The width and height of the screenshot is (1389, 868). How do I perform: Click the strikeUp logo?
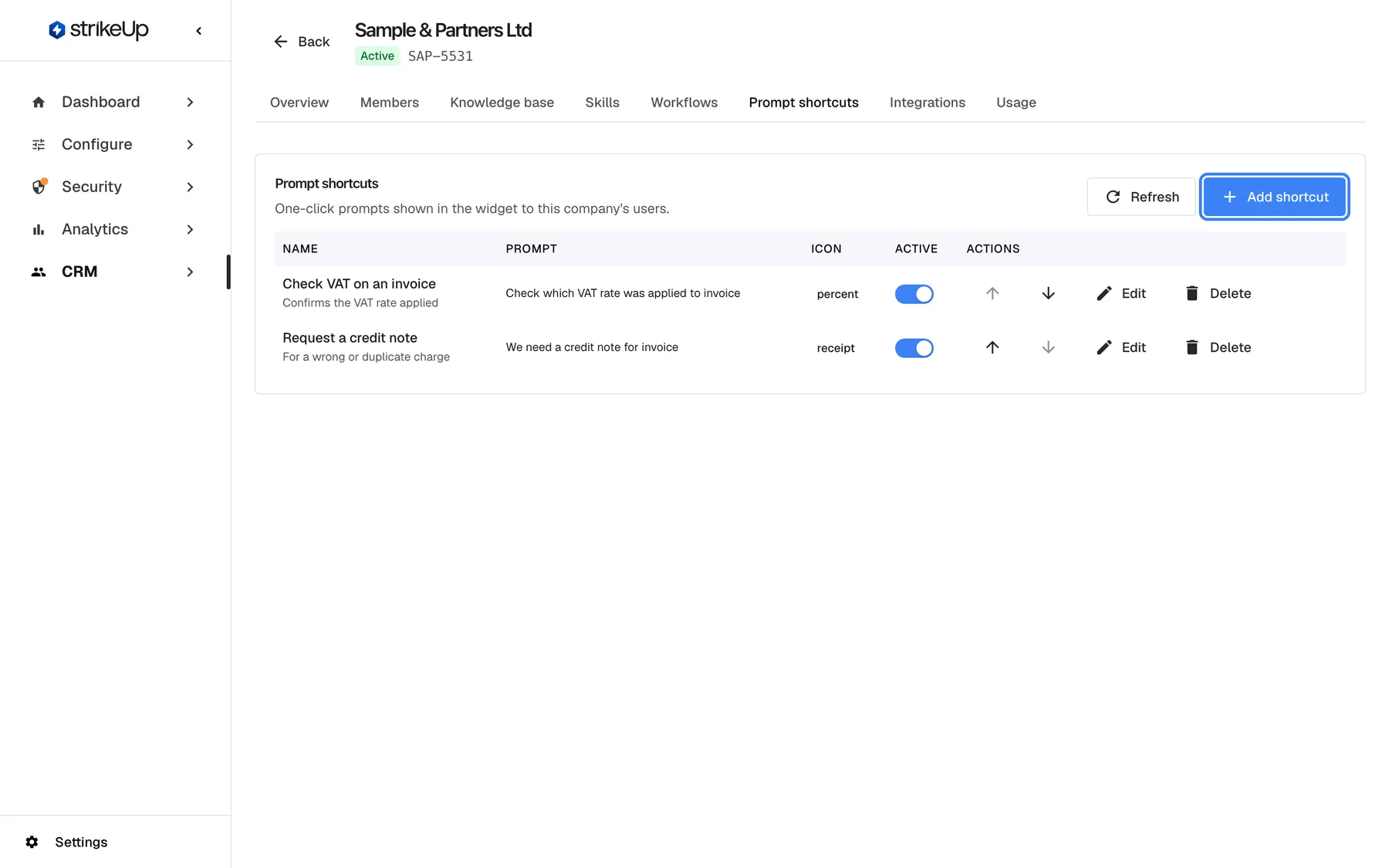click(x=99, y=30)
